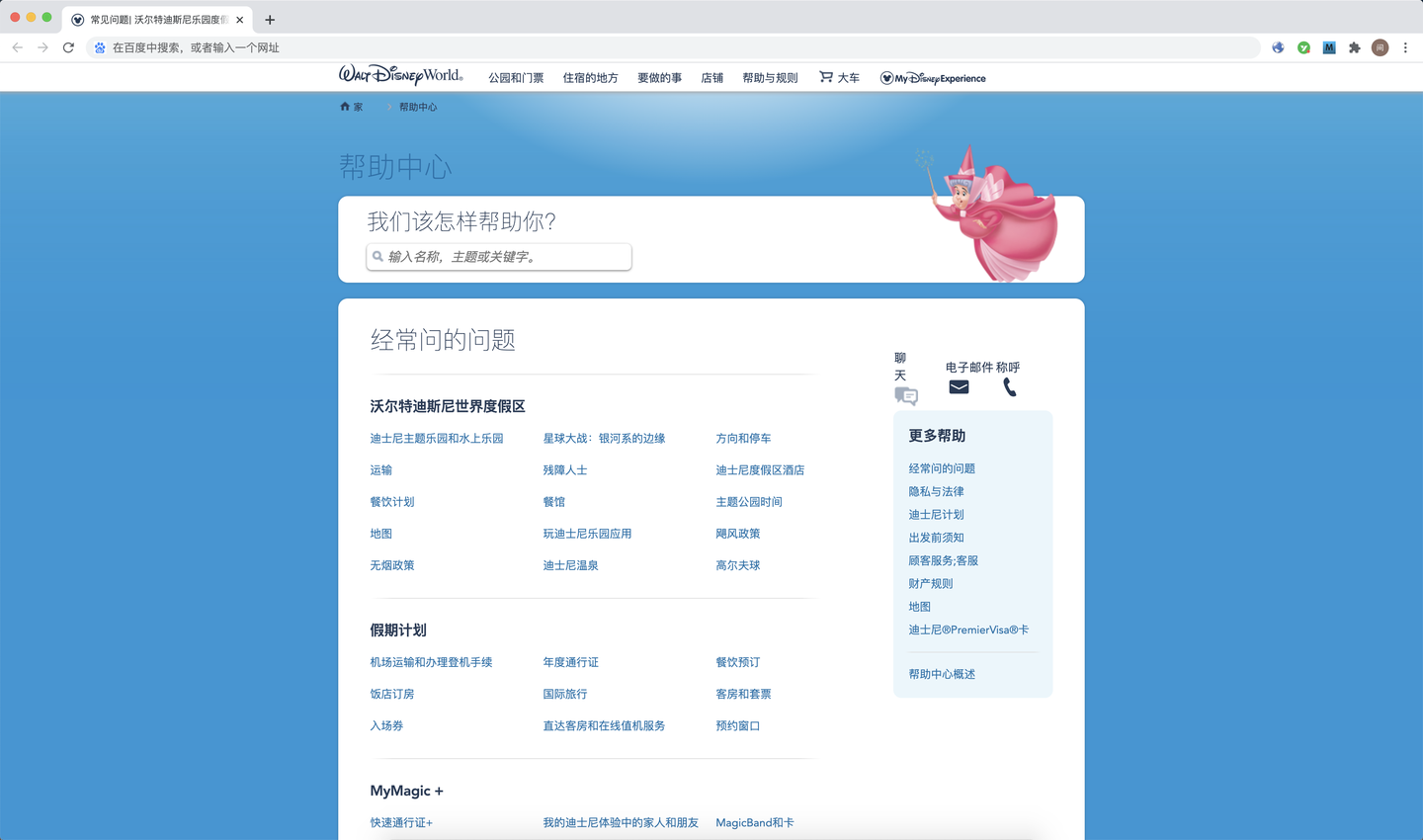Viewport: 1423px width, 840px height.
Task: Open chat via the speech bubble icon
Action: tap(906, 396)
